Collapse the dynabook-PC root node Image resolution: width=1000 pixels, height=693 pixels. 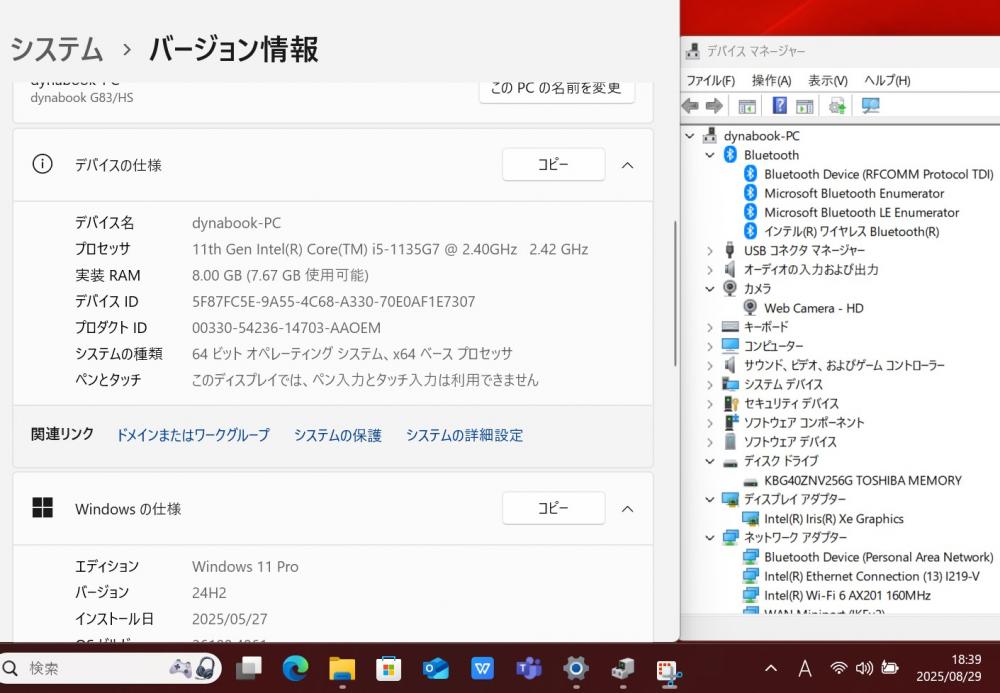click(x=689, y=136)
